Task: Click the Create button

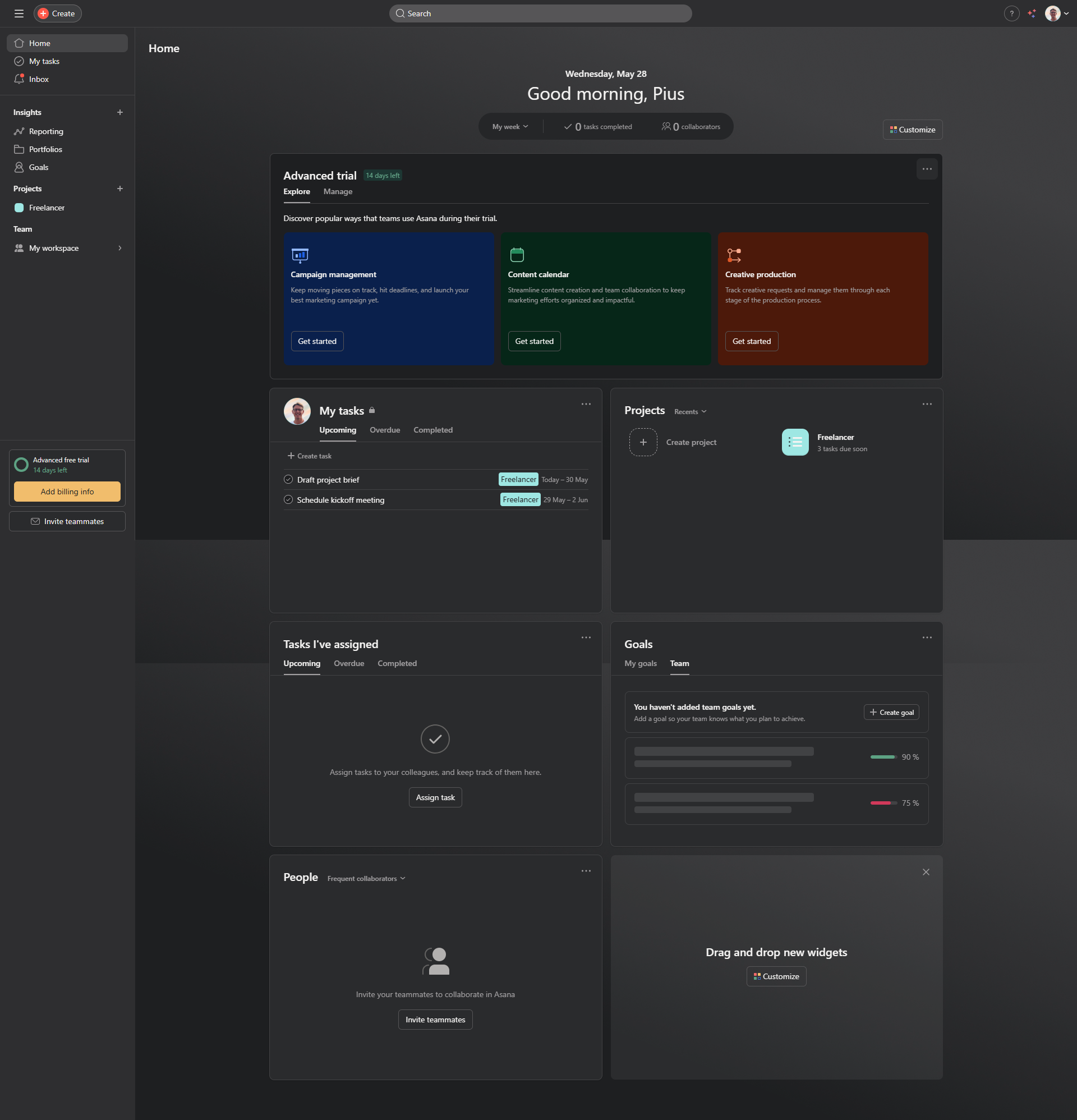Action: coord(58,13)
